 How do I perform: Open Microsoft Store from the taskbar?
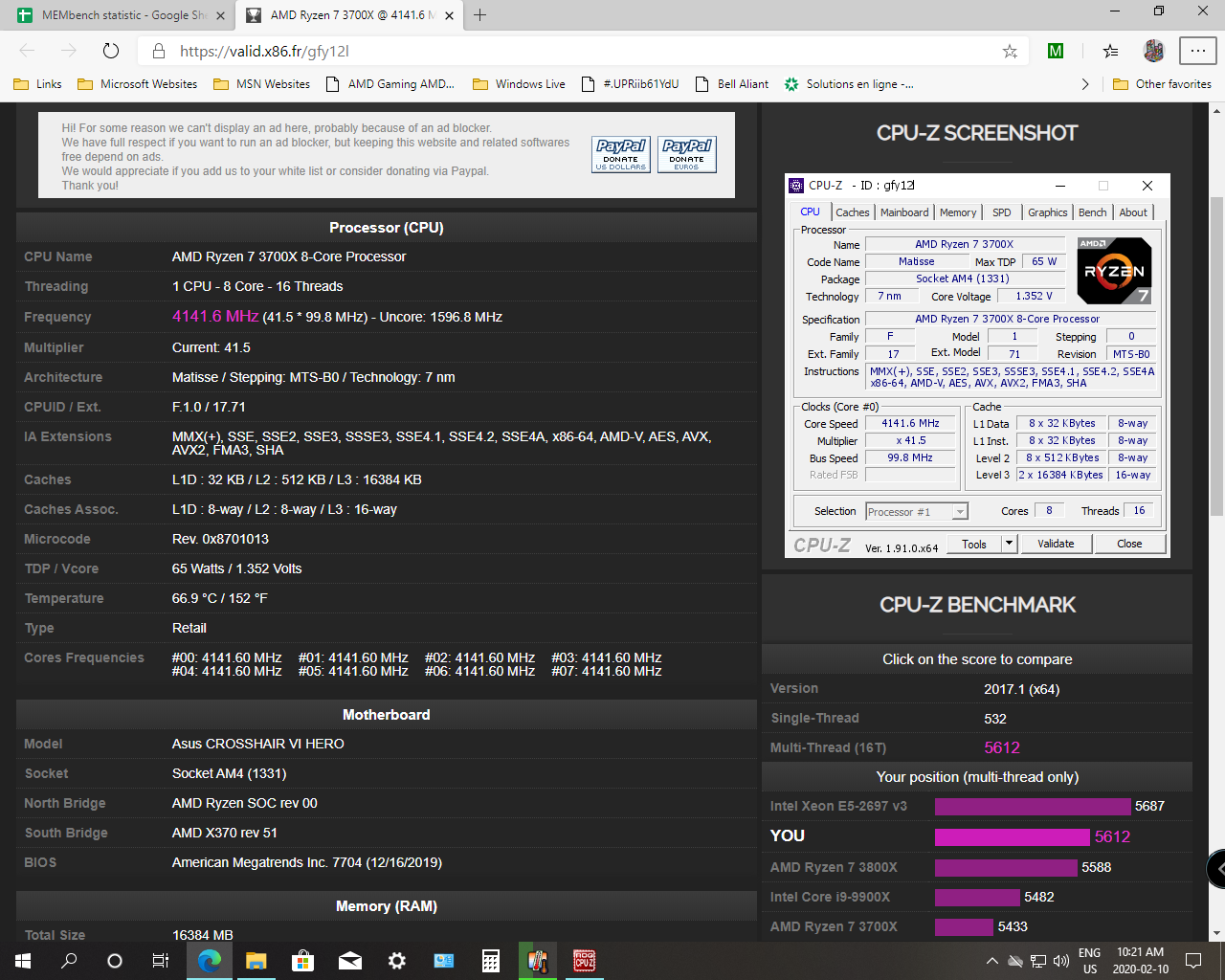pos(302,961)
